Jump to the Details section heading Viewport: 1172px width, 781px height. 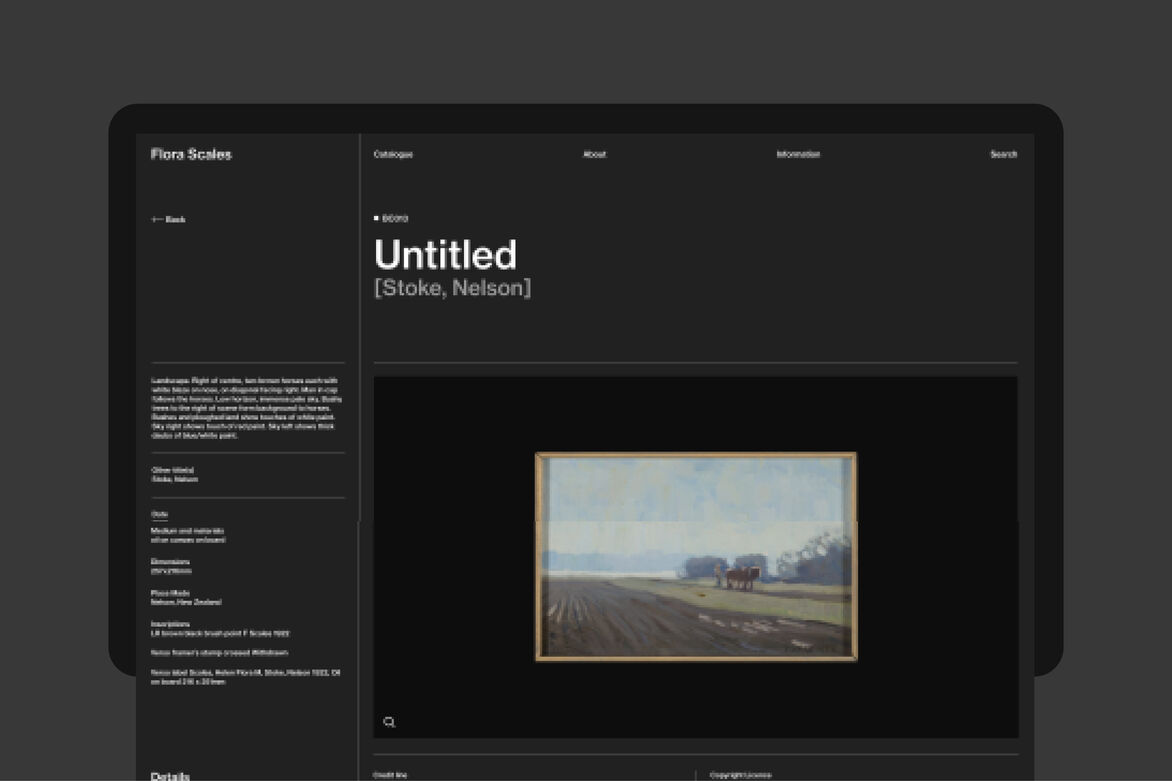[170, 776]
